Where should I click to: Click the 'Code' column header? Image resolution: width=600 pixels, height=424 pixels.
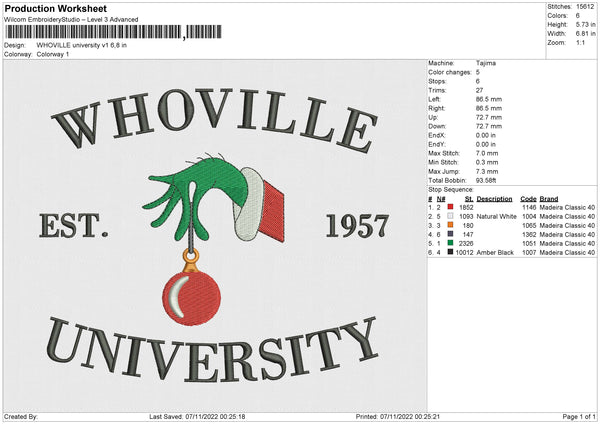point(528,199)
